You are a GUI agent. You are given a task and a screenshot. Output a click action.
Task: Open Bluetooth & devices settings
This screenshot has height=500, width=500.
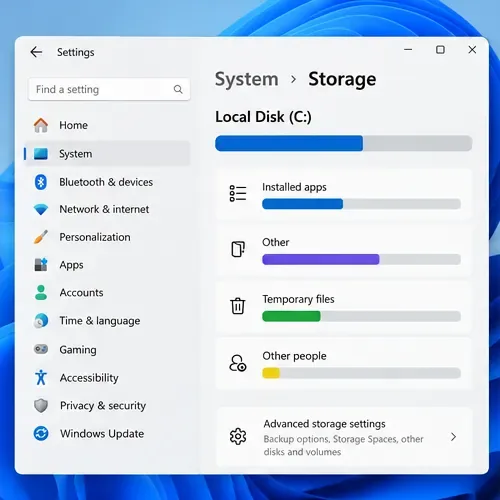[x=108, y=182]
